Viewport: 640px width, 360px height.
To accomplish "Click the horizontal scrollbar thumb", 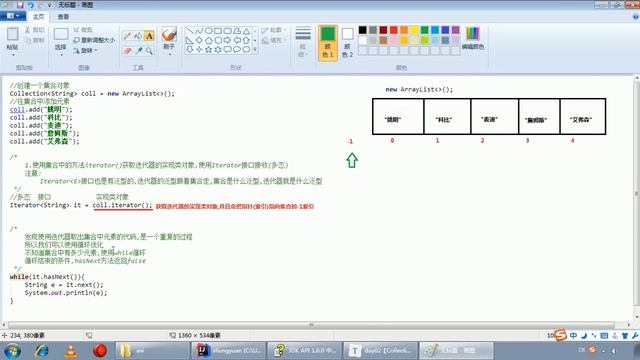I will (311, 325).
